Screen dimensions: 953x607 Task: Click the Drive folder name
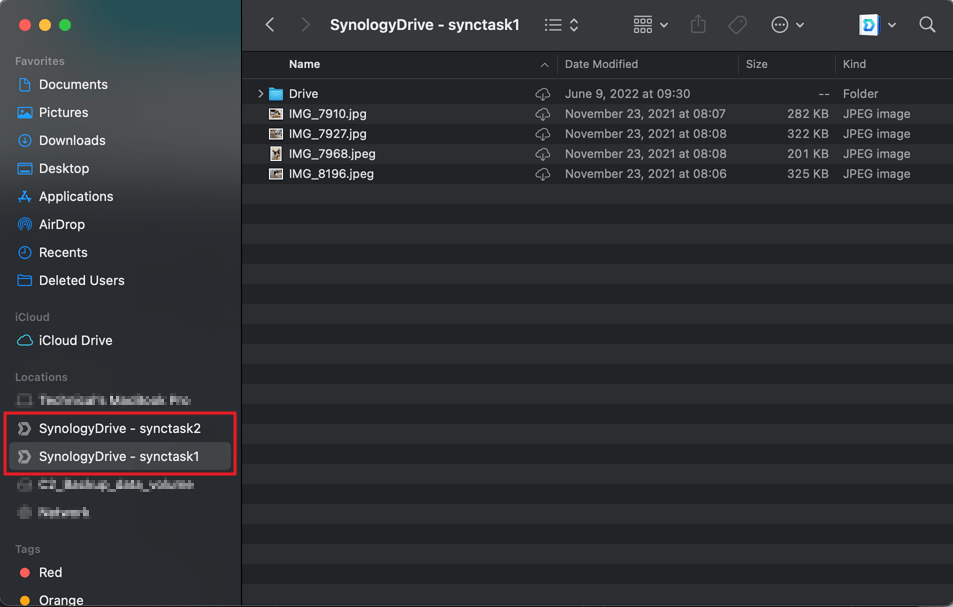click(303, 94)
